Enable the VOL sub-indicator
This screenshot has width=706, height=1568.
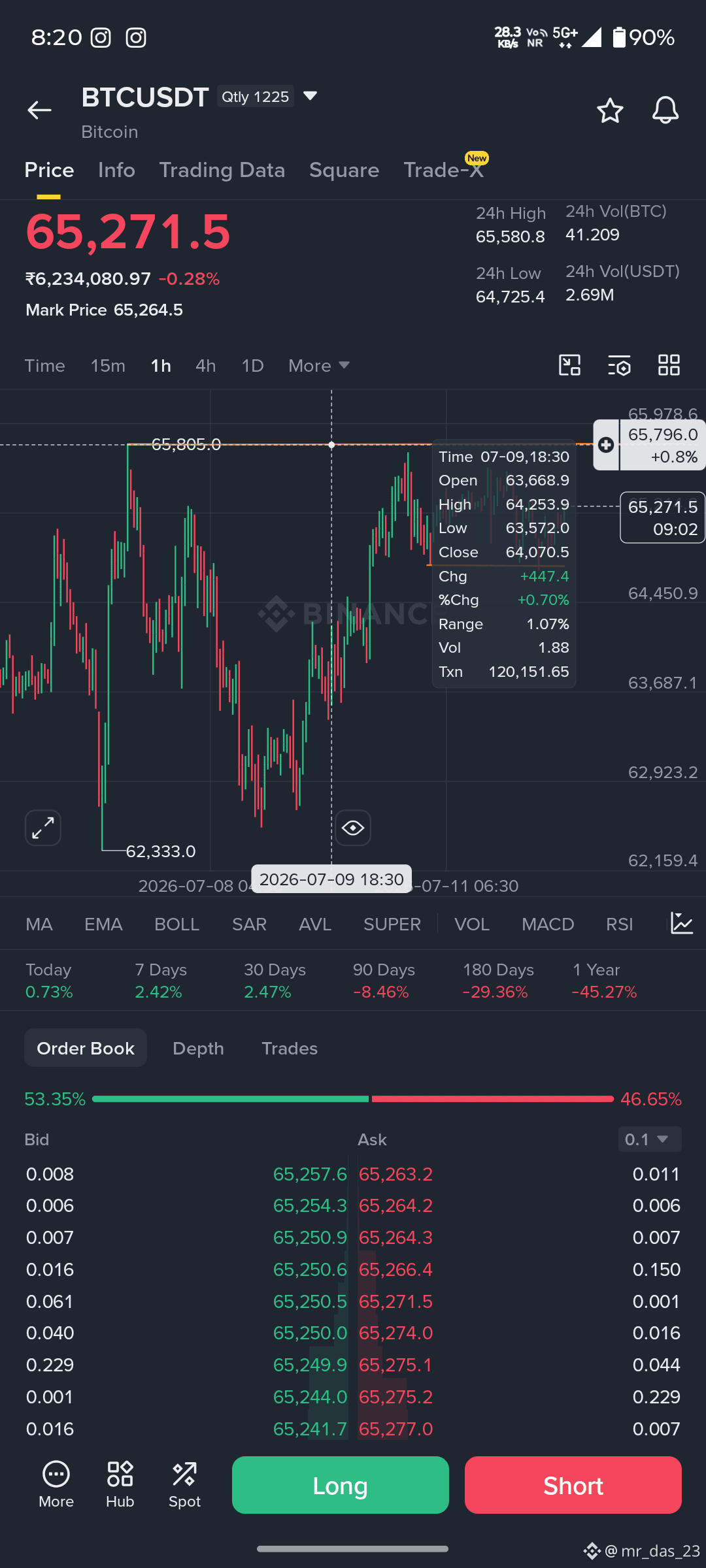pos(472,924)
